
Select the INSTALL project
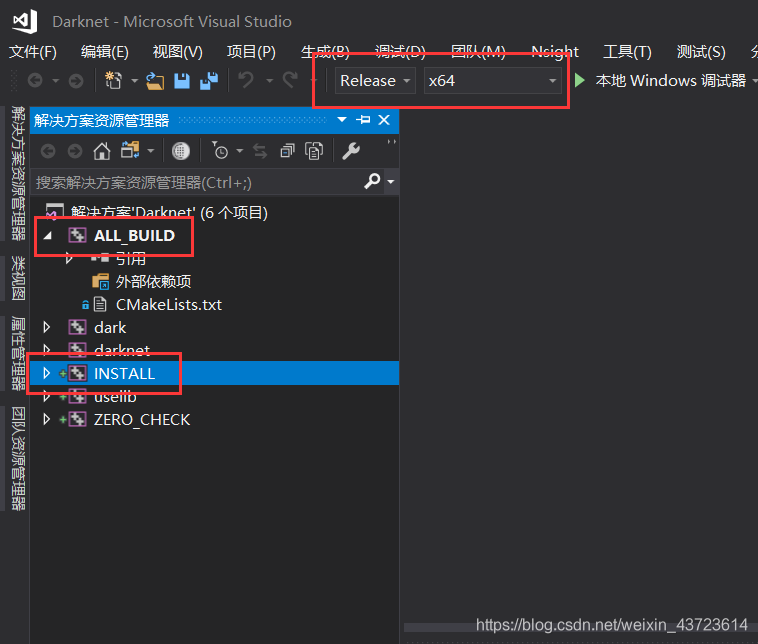124,373
